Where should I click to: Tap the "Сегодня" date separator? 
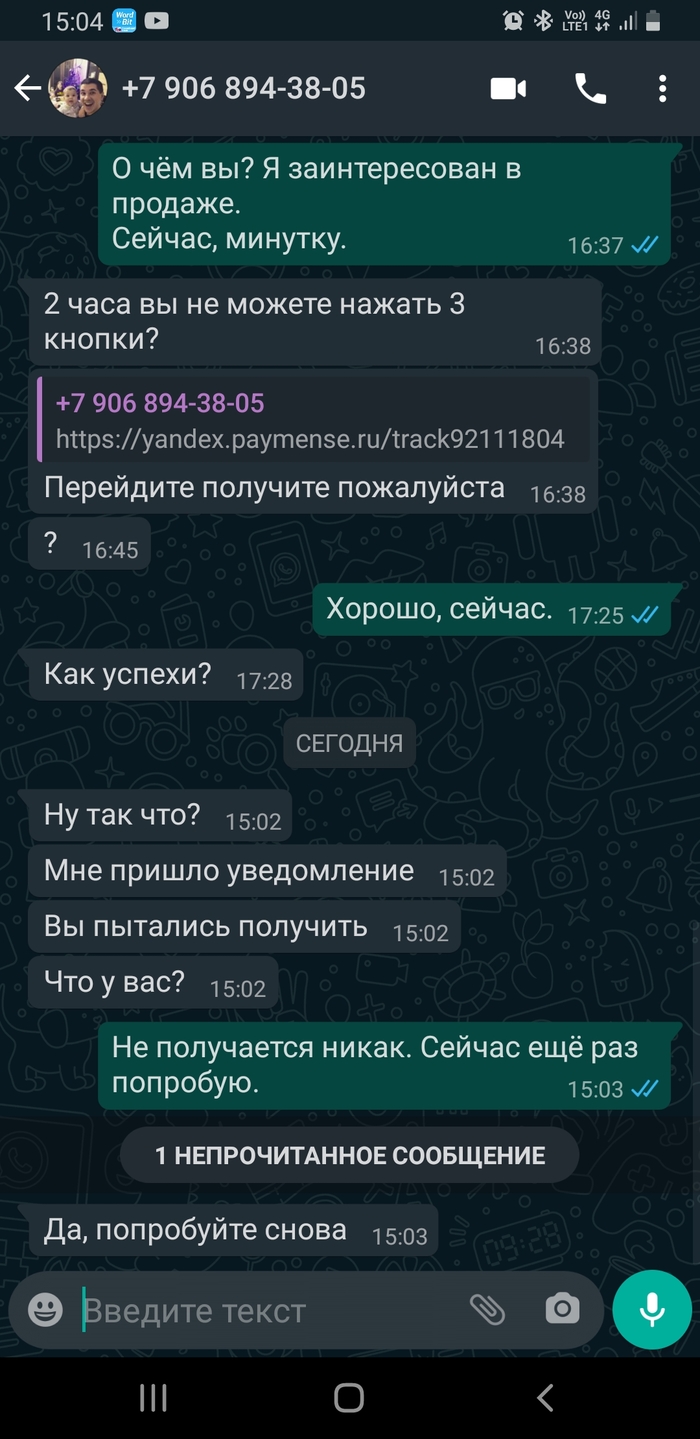click(349, 743)
